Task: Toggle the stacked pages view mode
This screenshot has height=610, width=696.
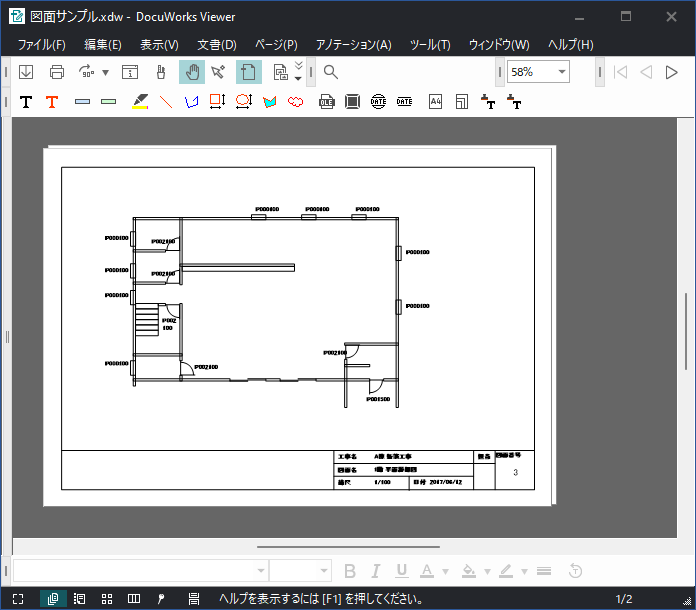Action: pyautogui.click(x=53, y=599)
